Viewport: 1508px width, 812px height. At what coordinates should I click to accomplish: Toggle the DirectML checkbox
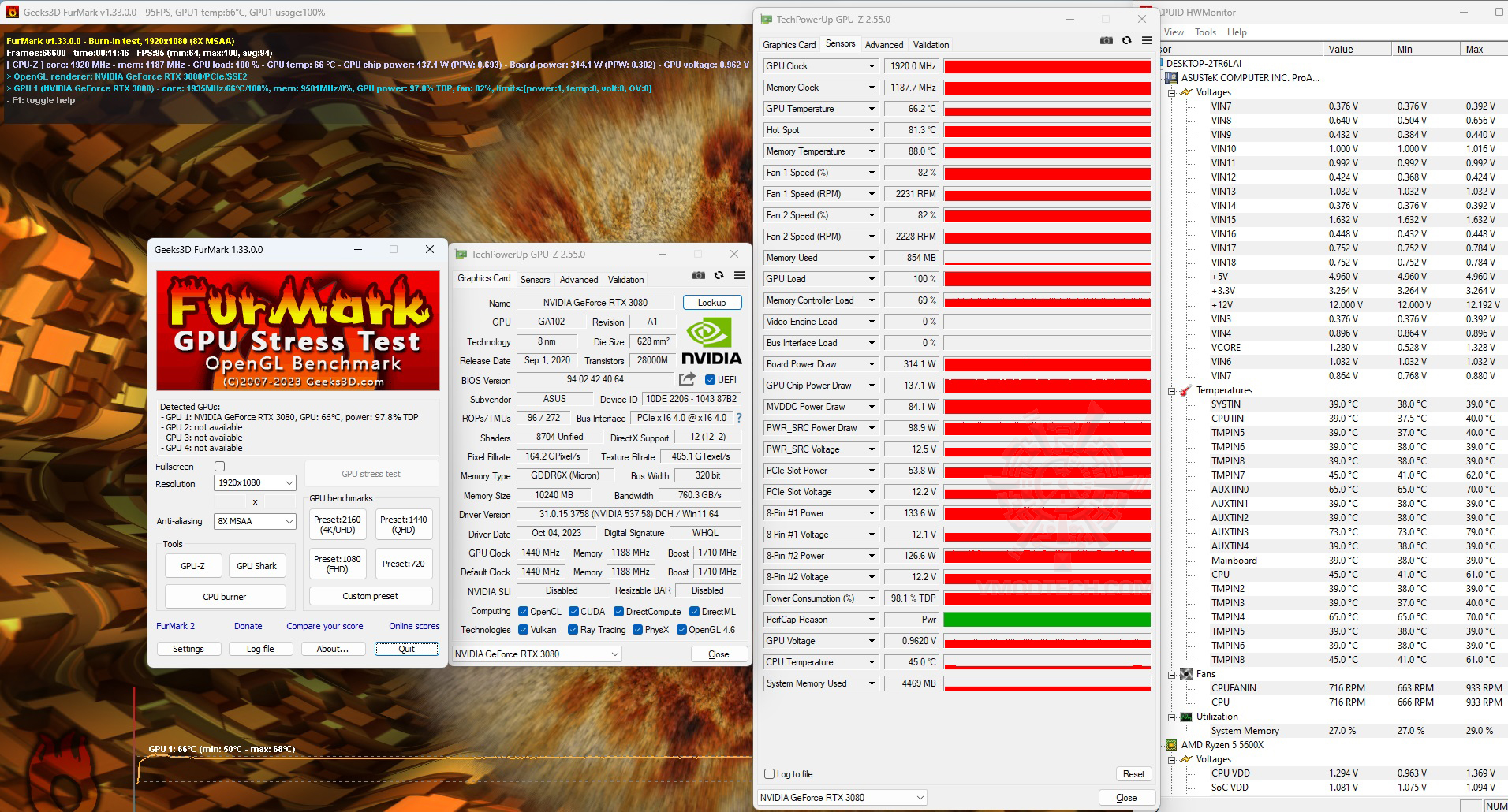(x=694, y=611)
